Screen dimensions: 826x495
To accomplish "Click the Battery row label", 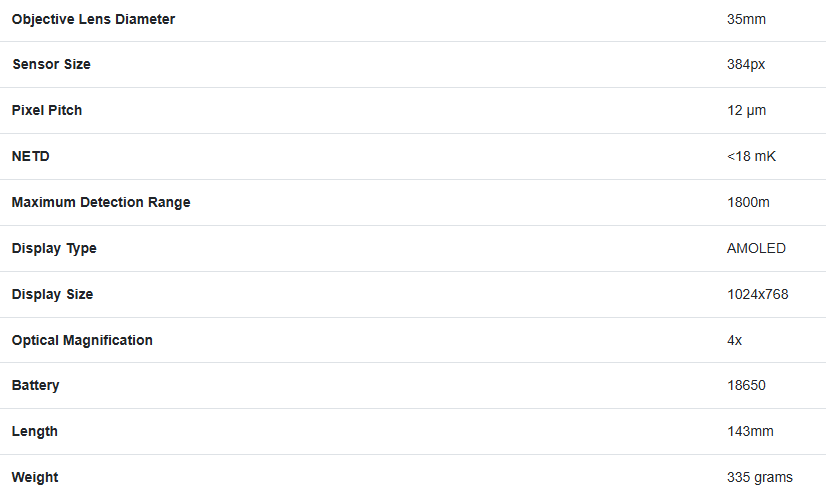I will click(x=35, y=385).
